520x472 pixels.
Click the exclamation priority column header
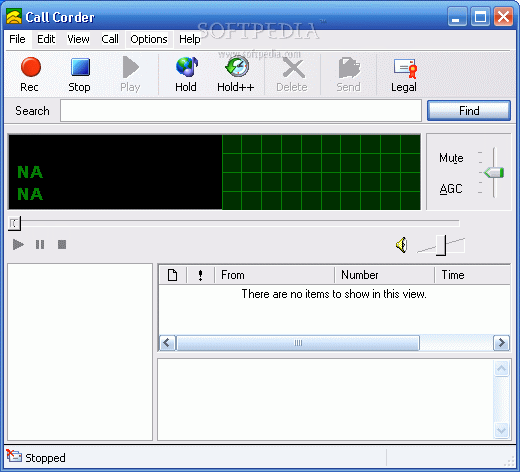pos(200,275)
